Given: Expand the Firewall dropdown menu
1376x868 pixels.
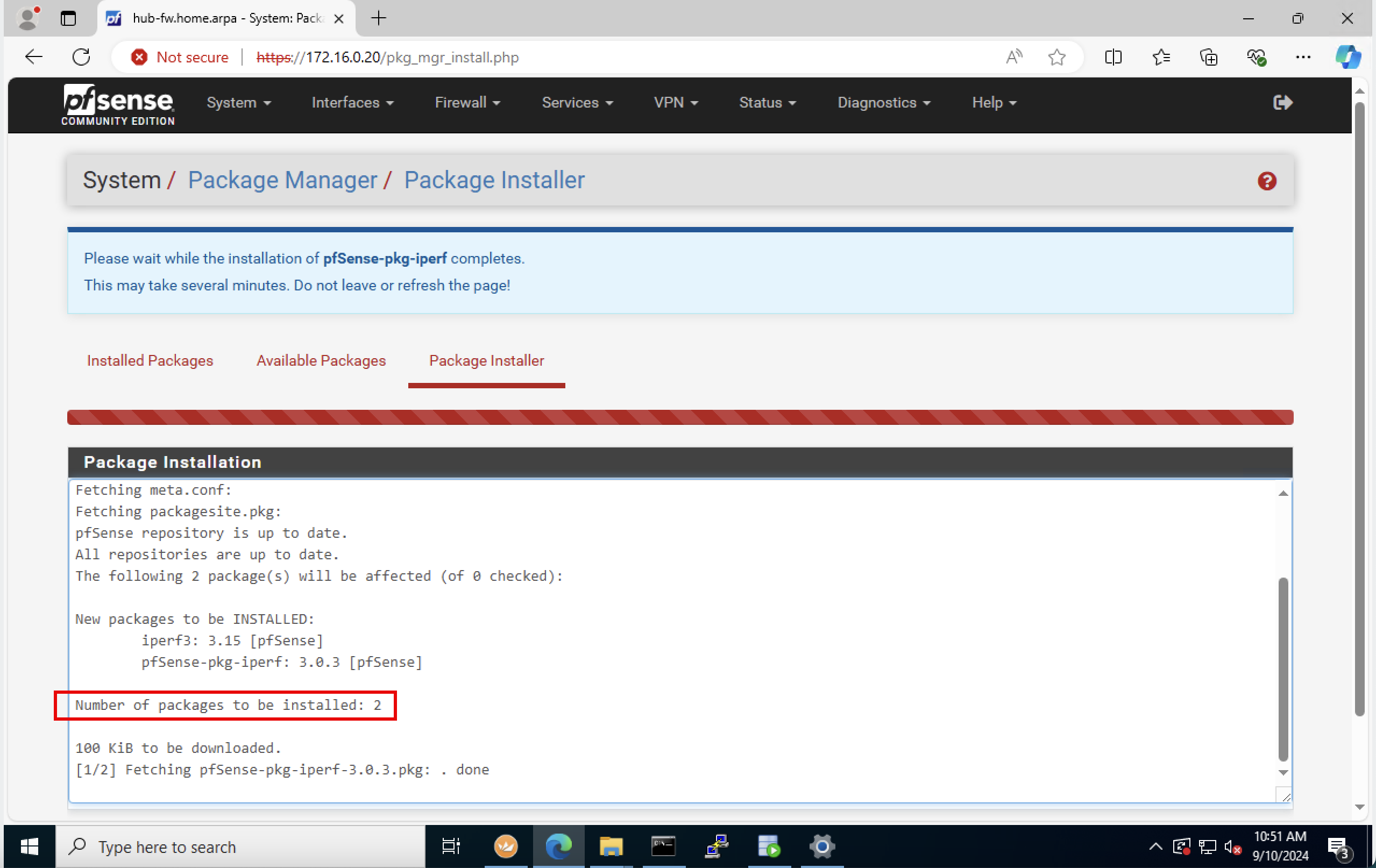Looking at the screenshot, I should point(467,103).
